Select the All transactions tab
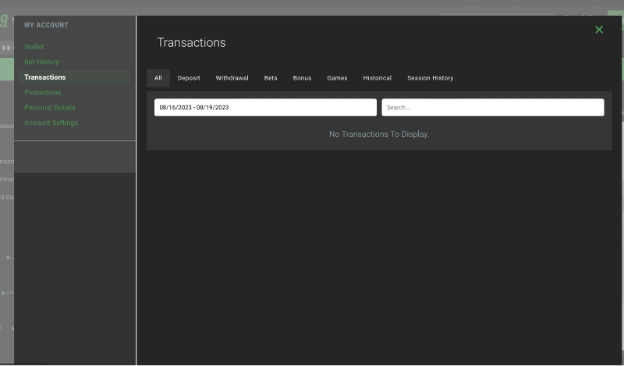Image resolution: width=624 pixels, height=366 pixels. [x=158, y=78]
